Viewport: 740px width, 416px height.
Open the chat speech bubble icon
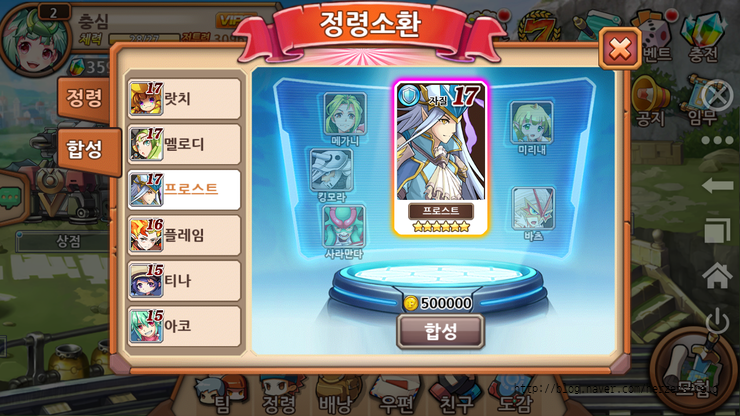[x=11, y=197]
